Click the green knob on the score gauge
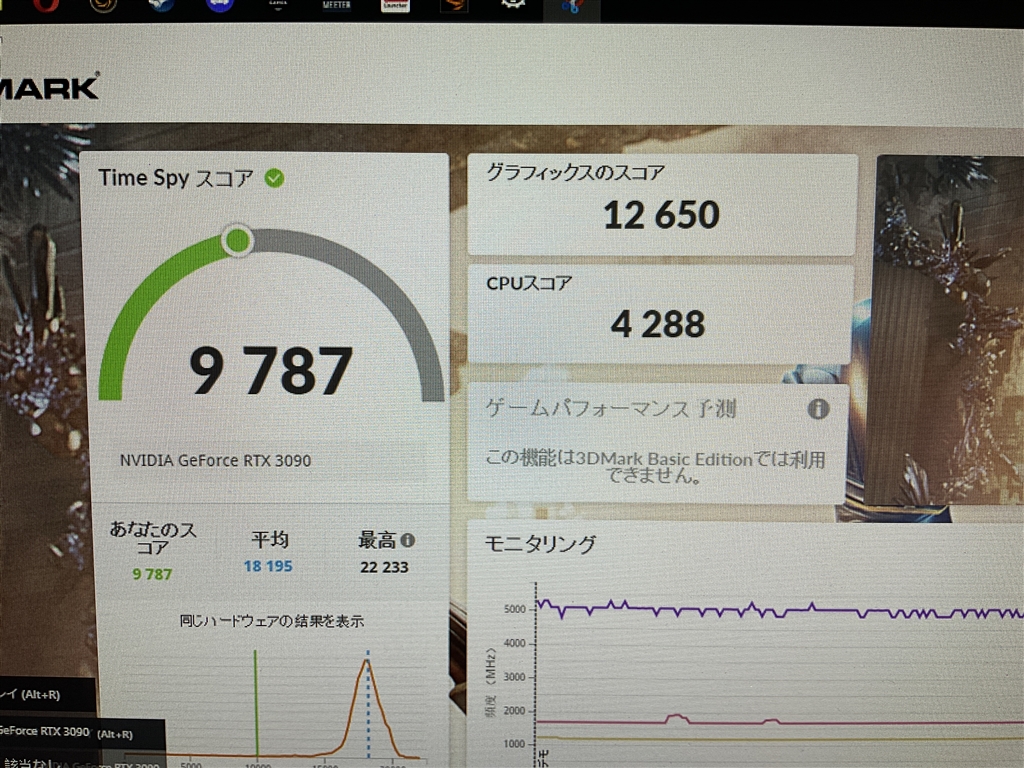The width and height of the screenshot is (1024, 768). click(x=238, y=240)
